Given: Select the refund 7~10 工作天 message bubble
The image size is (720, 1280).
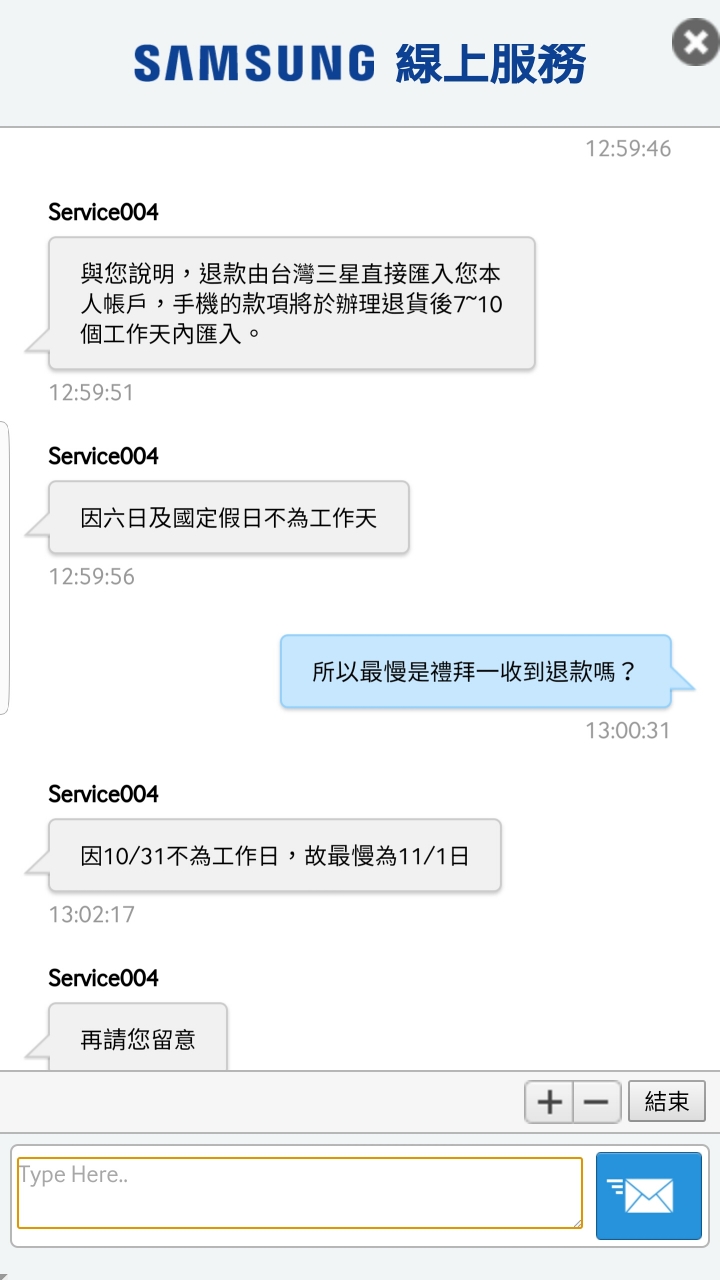Looking at the screenshot, I should pyautogui.click(x=292, y=304).
